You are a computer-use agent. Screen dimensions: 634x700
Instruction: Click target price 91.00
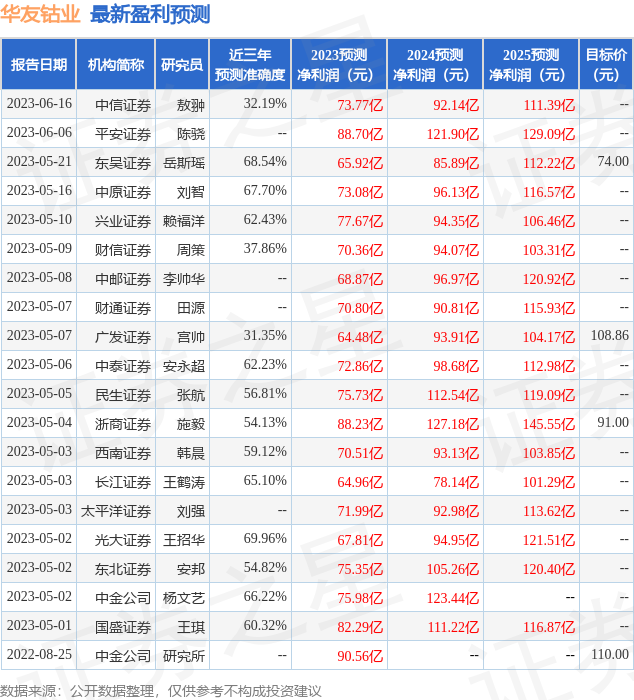click(613, 423)
